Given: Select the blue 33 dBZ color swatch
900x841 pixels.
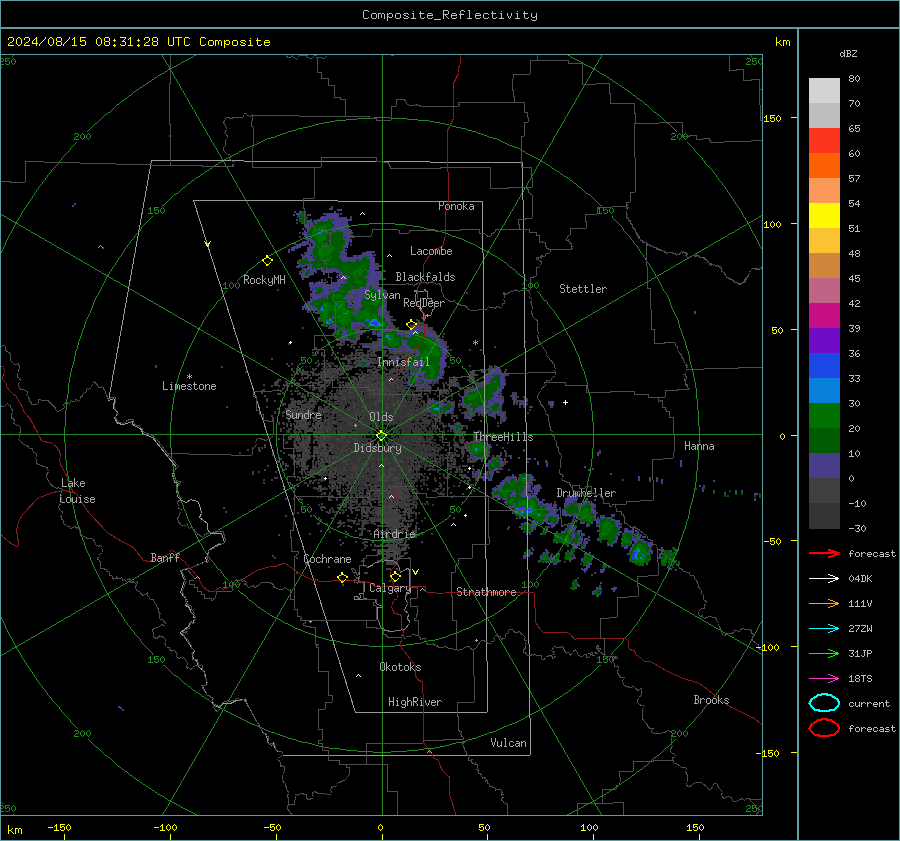Looking at the screenshot, I should pos(824,365).
